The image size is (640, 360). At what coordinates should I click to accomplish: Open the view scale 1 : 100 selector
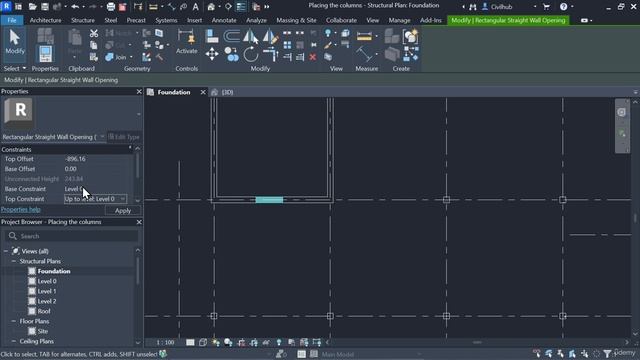(165, 342)
